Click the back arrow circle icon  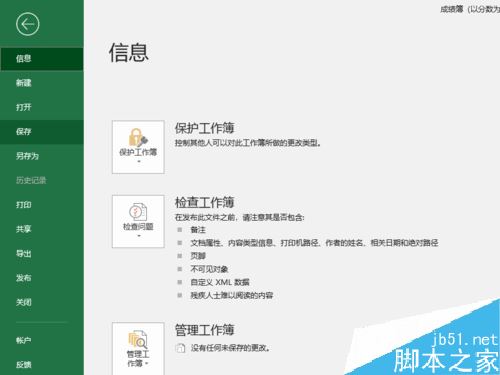pos(27,24)
